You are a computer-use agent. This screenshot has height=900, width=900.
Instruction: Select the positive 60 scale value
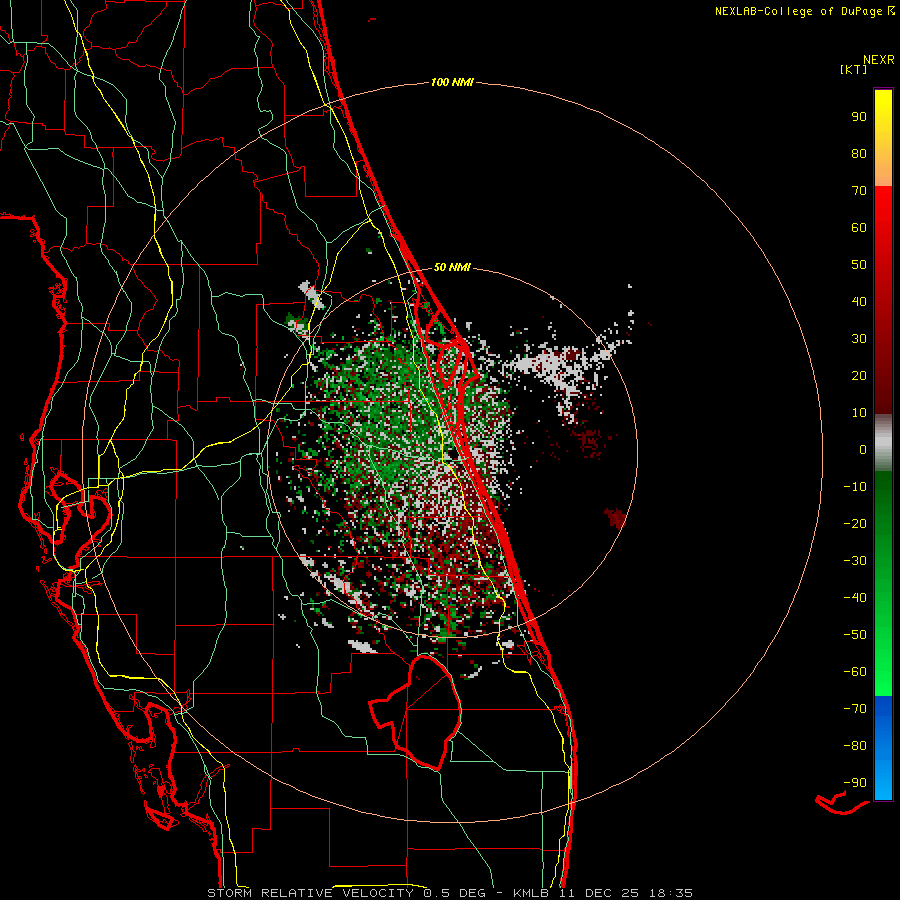(x=859, y=228)
